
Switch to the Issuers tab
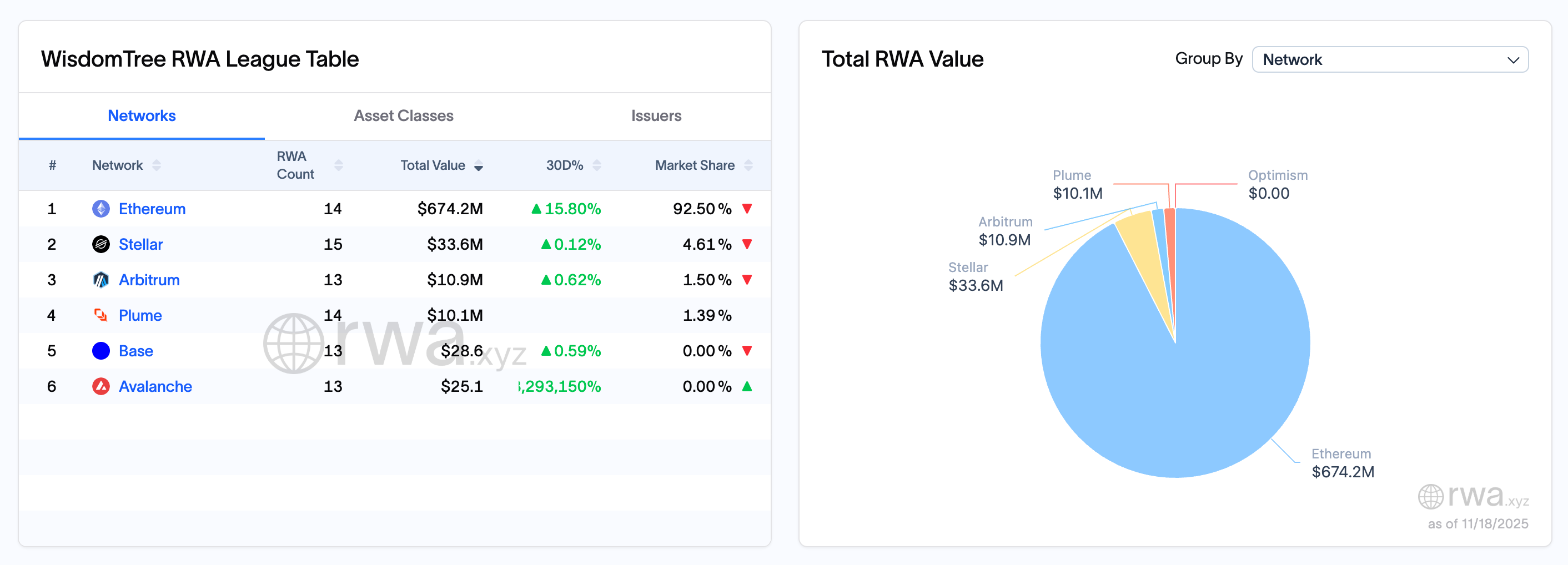click(656, 115)
